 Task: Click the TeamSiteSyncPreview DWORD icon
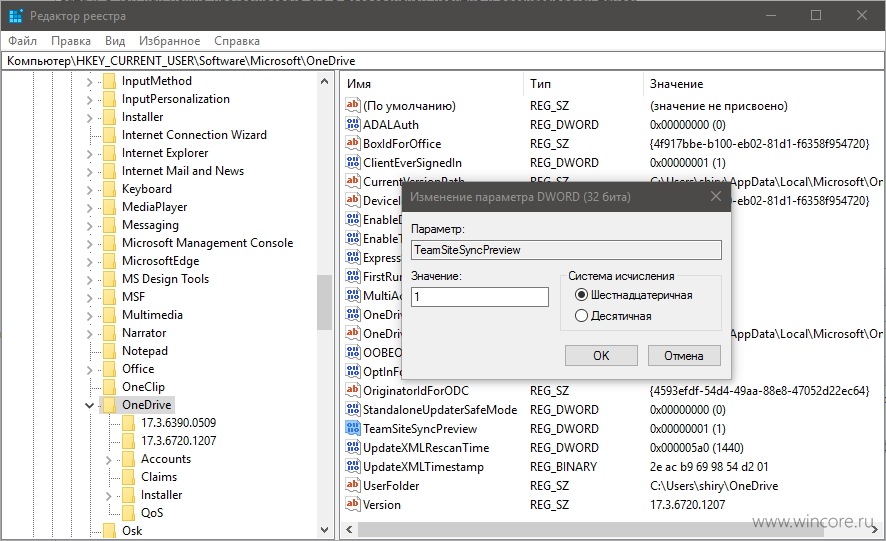353,428
